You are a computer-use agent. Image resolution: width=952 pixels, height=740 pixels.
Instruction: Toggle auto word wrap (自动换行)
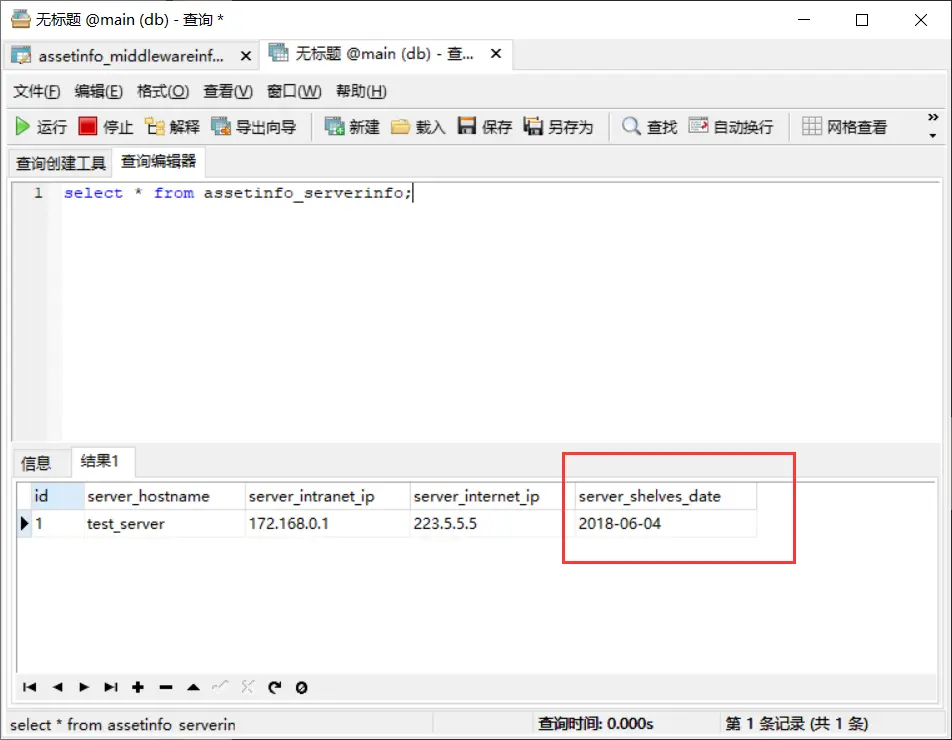coord(731,127)
